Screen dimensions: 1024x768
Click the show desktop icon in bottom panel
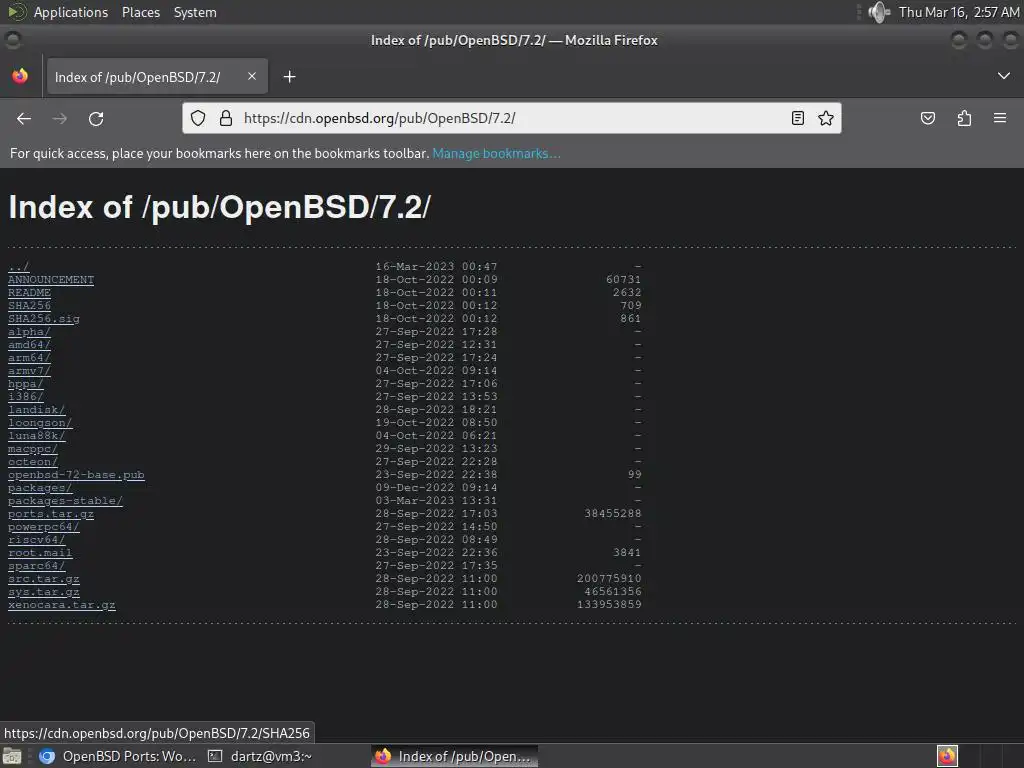pos(12,756)
